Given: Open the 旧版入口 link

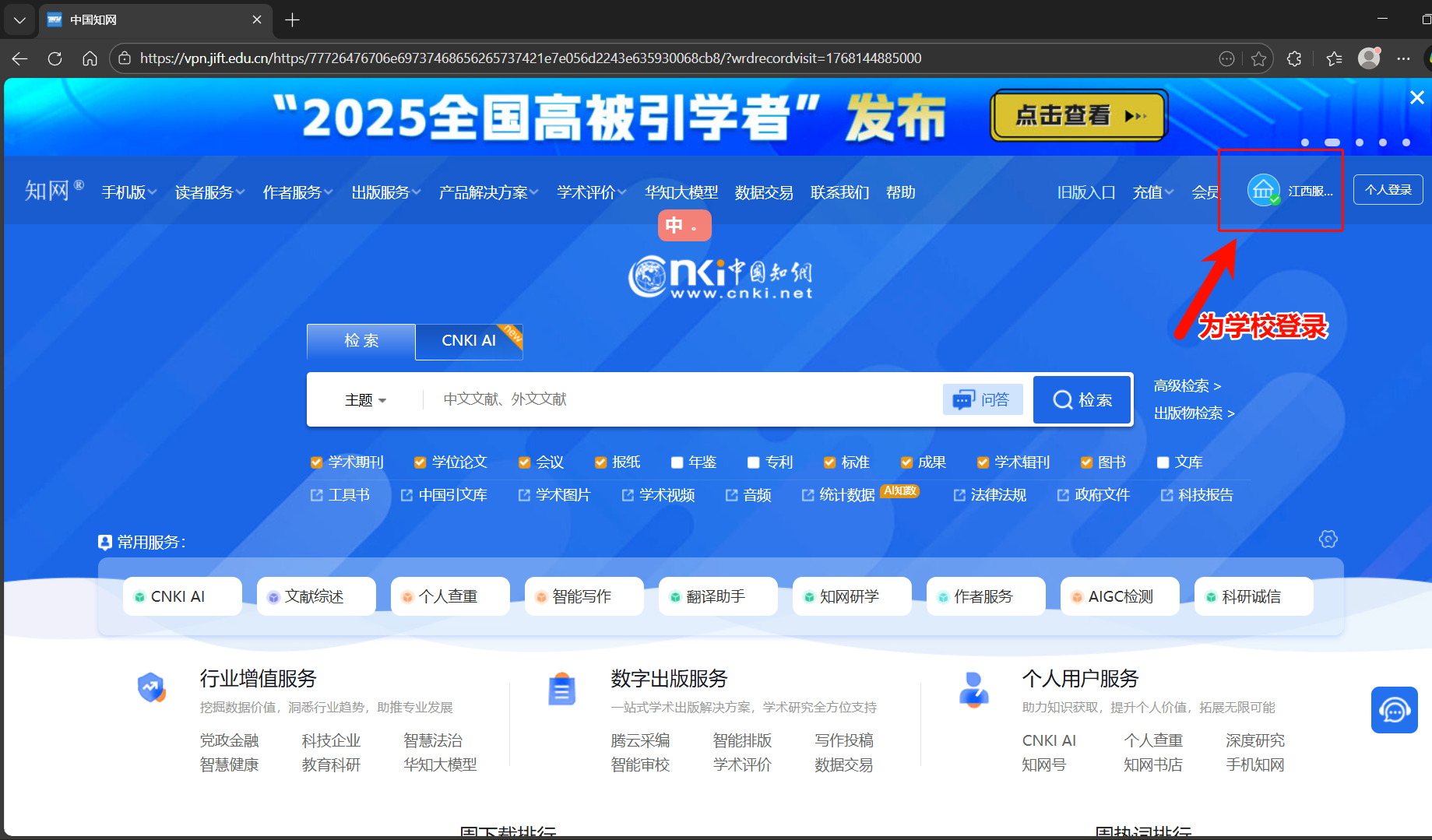Looking at the screenshot, I should coord(1086,192).
